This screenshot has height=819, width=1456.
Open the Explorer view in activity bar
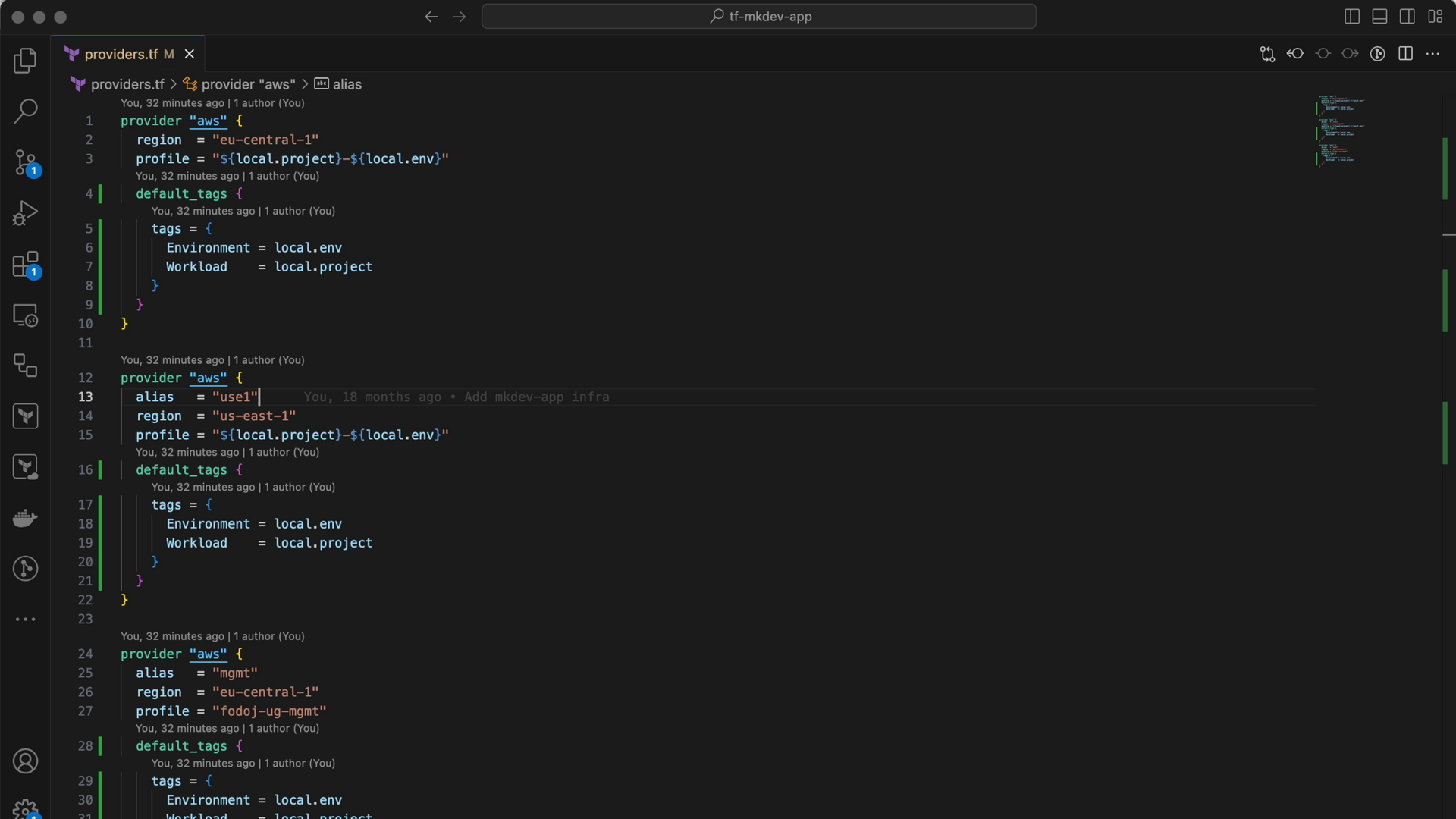[x=25, y=61]
